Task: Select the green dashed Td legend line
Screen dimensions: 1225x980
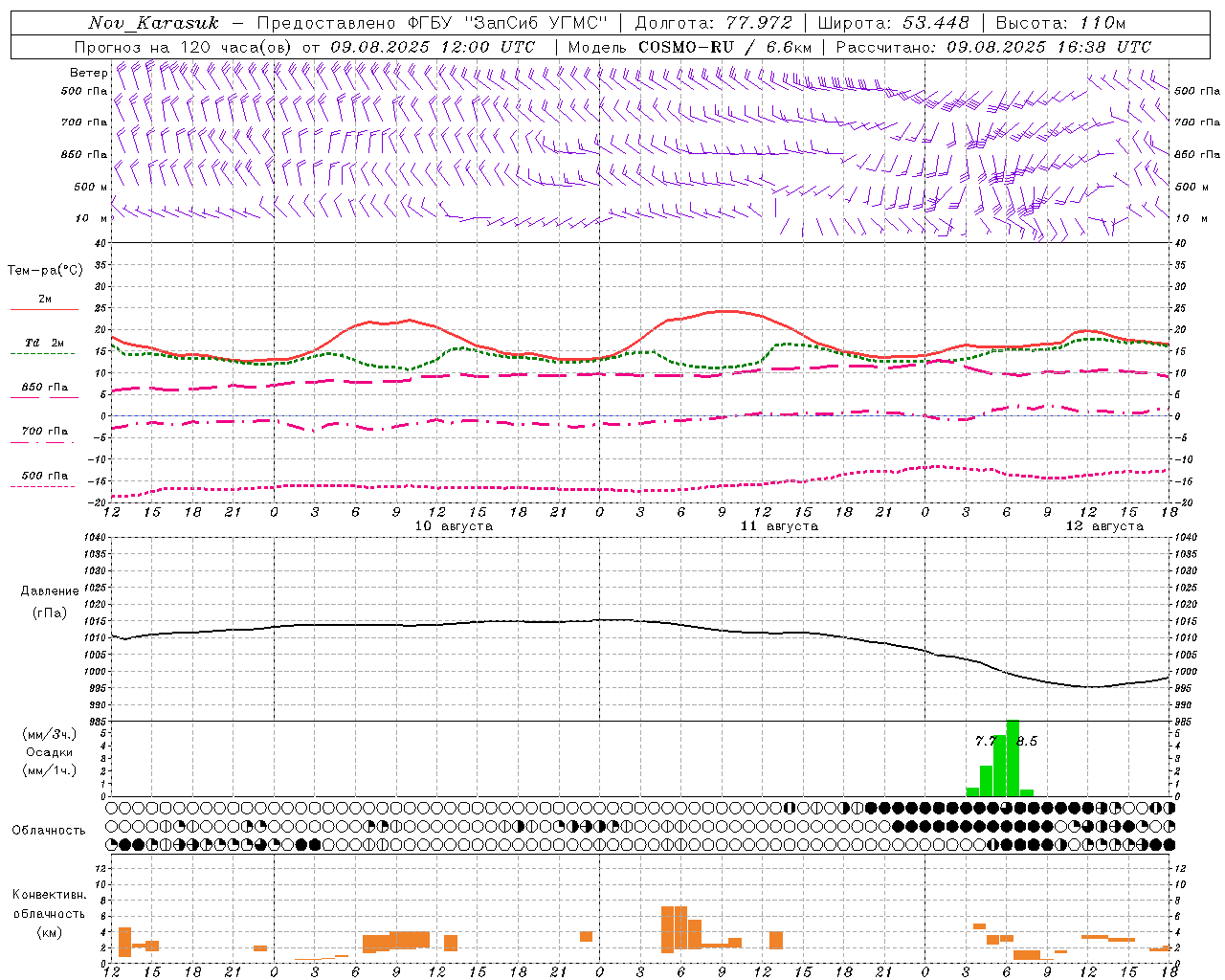Action: [42, 353]
